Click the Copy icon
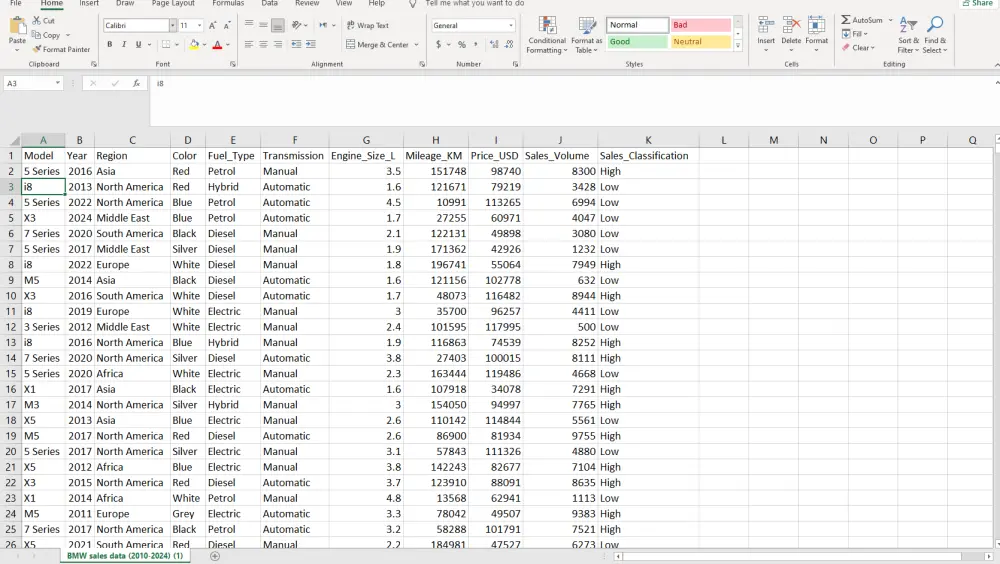The width and height of the screenshot is (1000, 564). (37, 35)
